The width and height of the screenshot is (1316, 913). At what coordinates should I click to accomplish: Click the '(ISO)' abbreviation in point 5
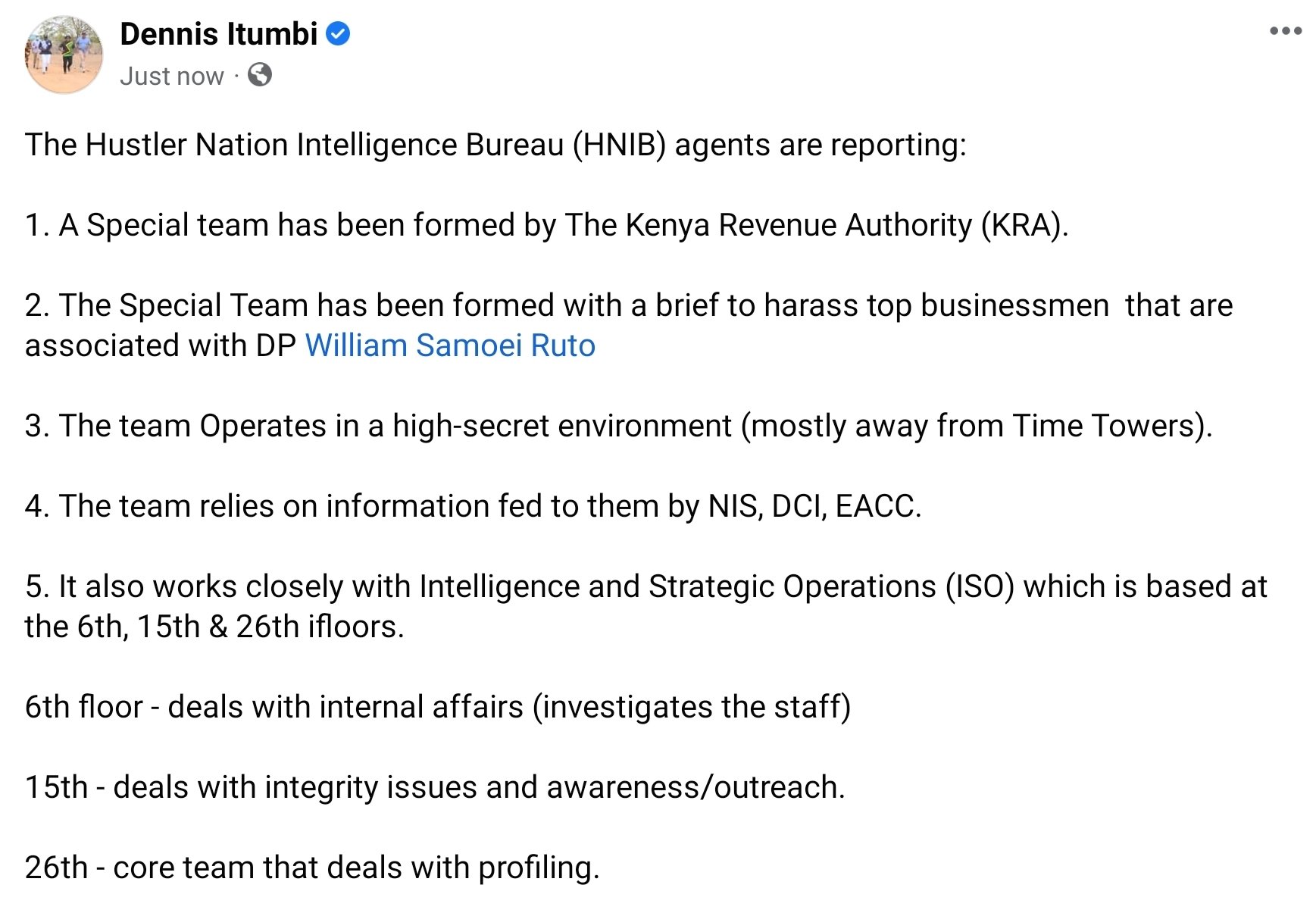[x=980, y=586]
